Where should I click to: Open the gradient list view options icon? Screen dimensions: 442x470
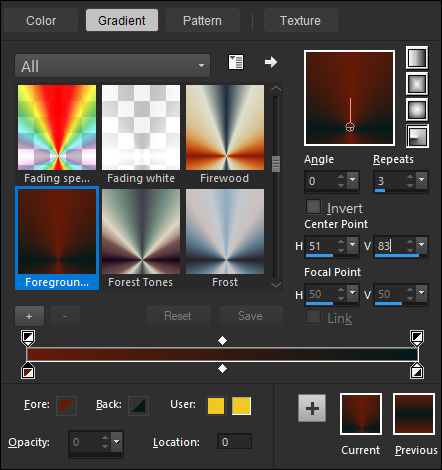click(x=236, y=62)
